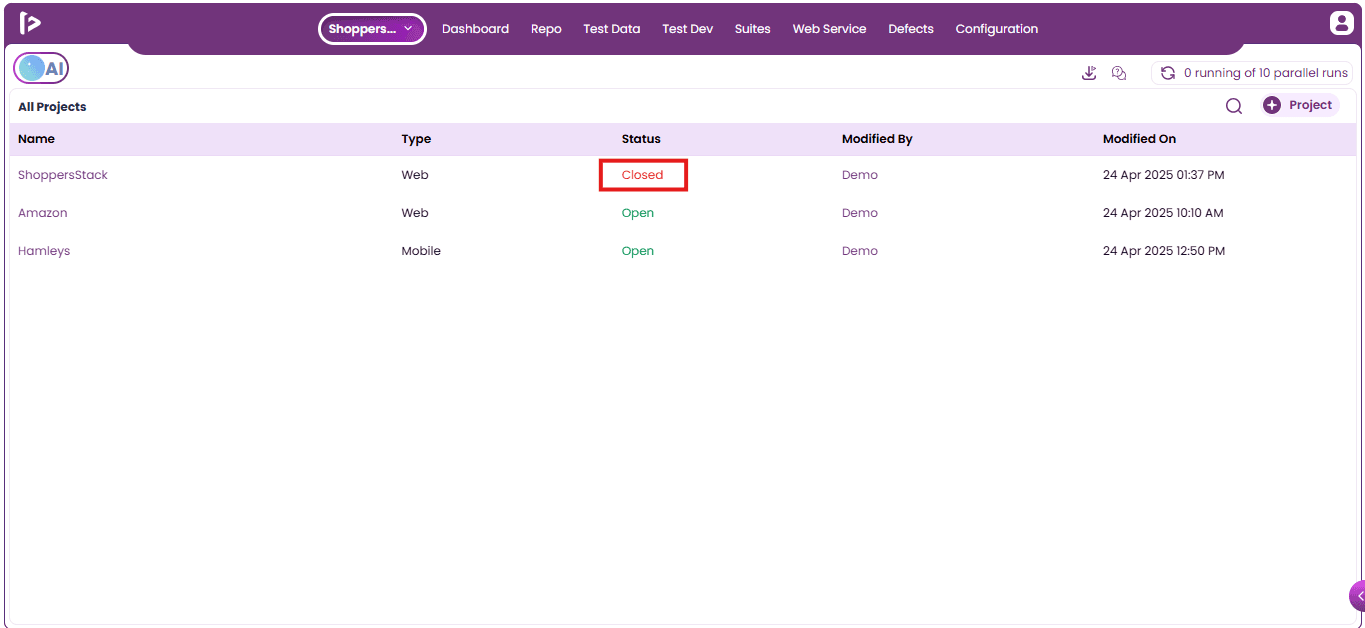This screenshot has height=628, width=1365.
Task: Click the Open status of Hamleys
Action: point(638,251)
